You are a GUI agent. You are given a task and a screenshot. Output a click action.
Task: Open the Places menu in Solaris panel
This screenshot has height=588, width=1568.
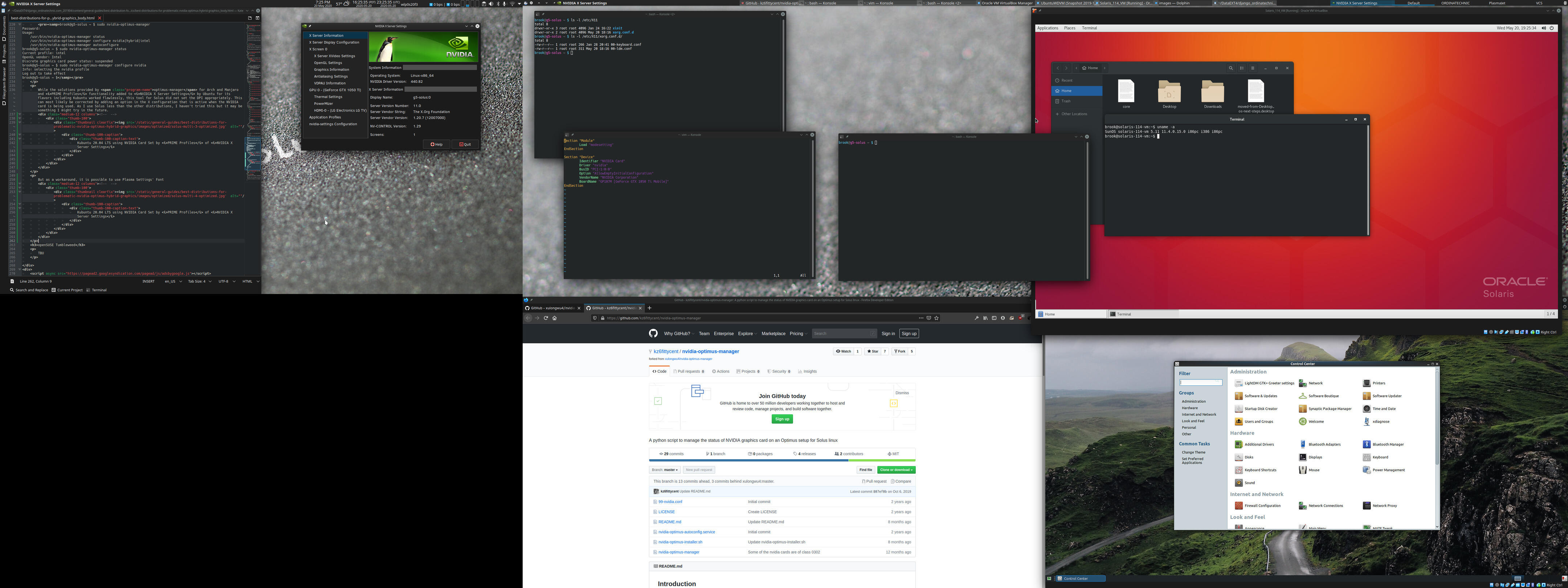tap(1070, 28)
